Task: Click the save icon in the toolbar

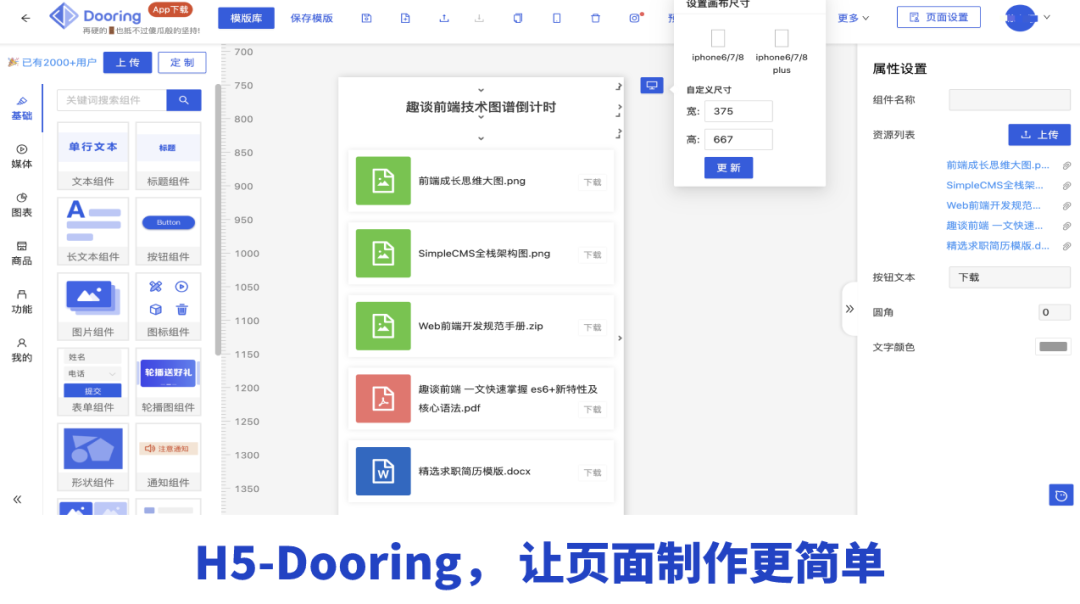Action: click(x=366, y=18)
